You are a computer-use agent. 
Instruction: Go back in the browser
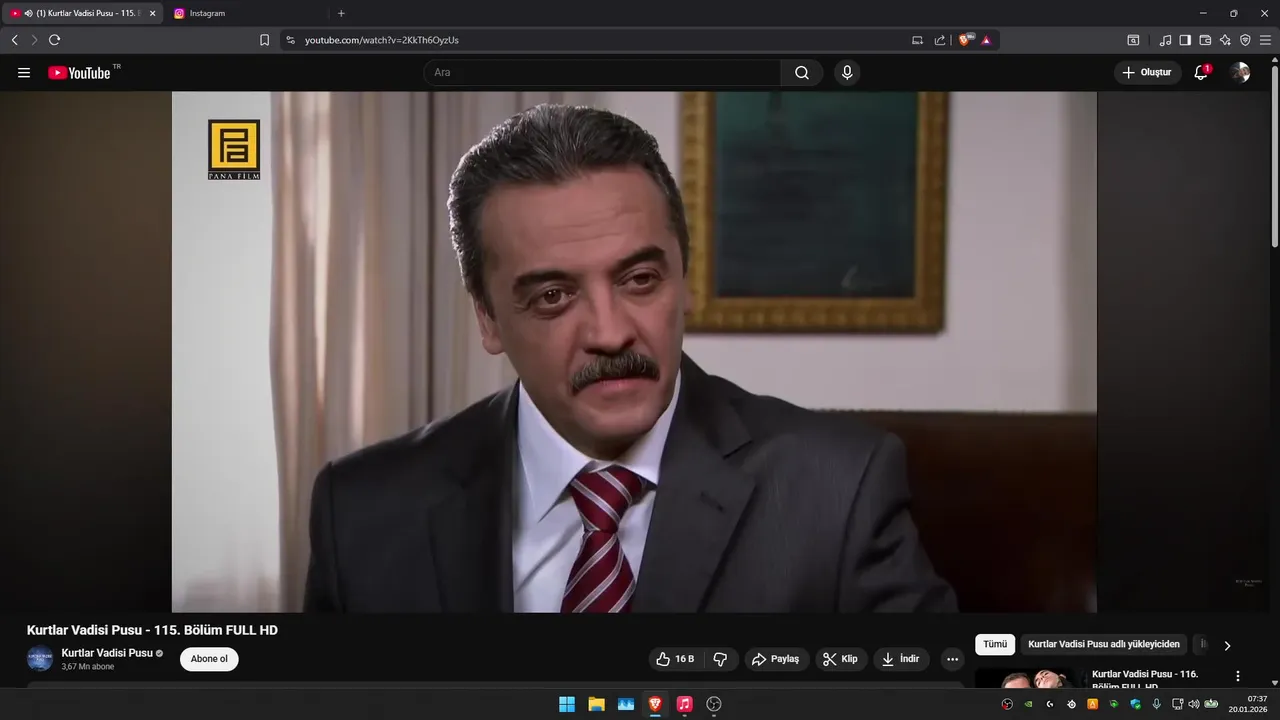(x=14, y=40)
